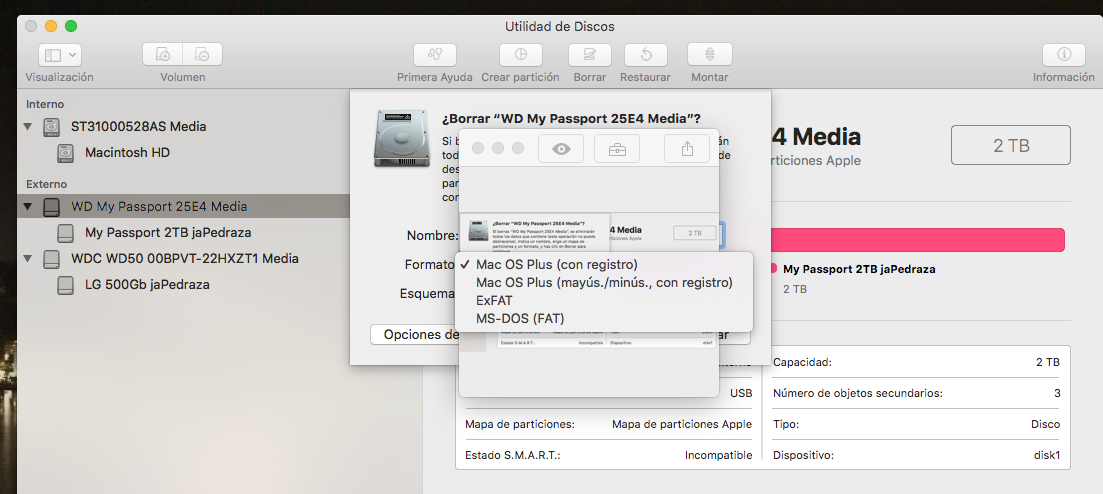This screenshot has height=494, width=1103.
Task: Click the hard drive icon in erase dialog
Action: pos(401,138)
